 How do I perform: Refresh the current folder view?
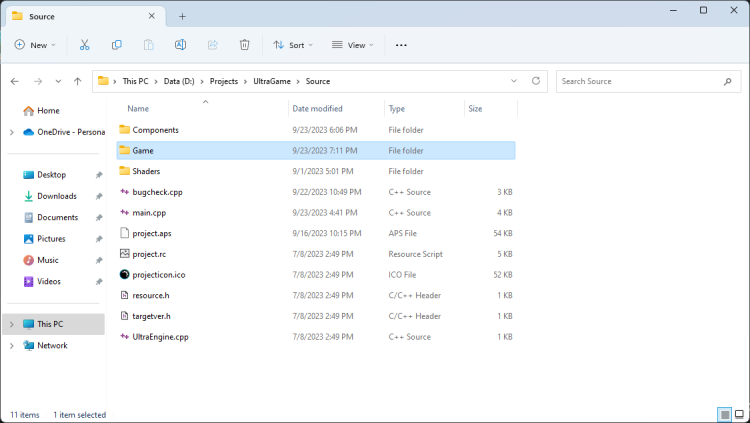tap(536, 81)
